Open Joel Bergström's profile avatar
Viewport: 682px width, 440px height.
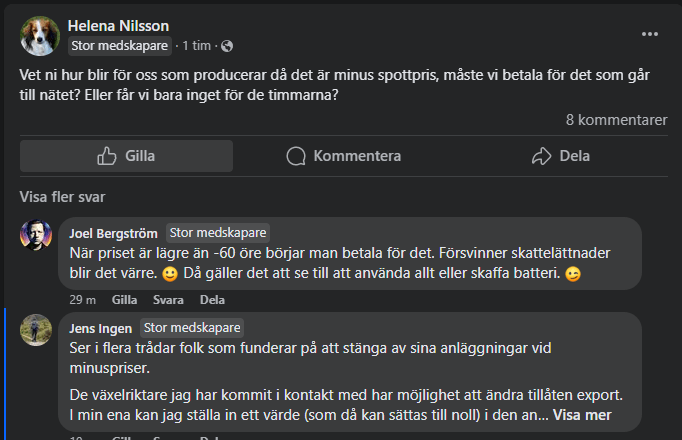click(37, 235)
